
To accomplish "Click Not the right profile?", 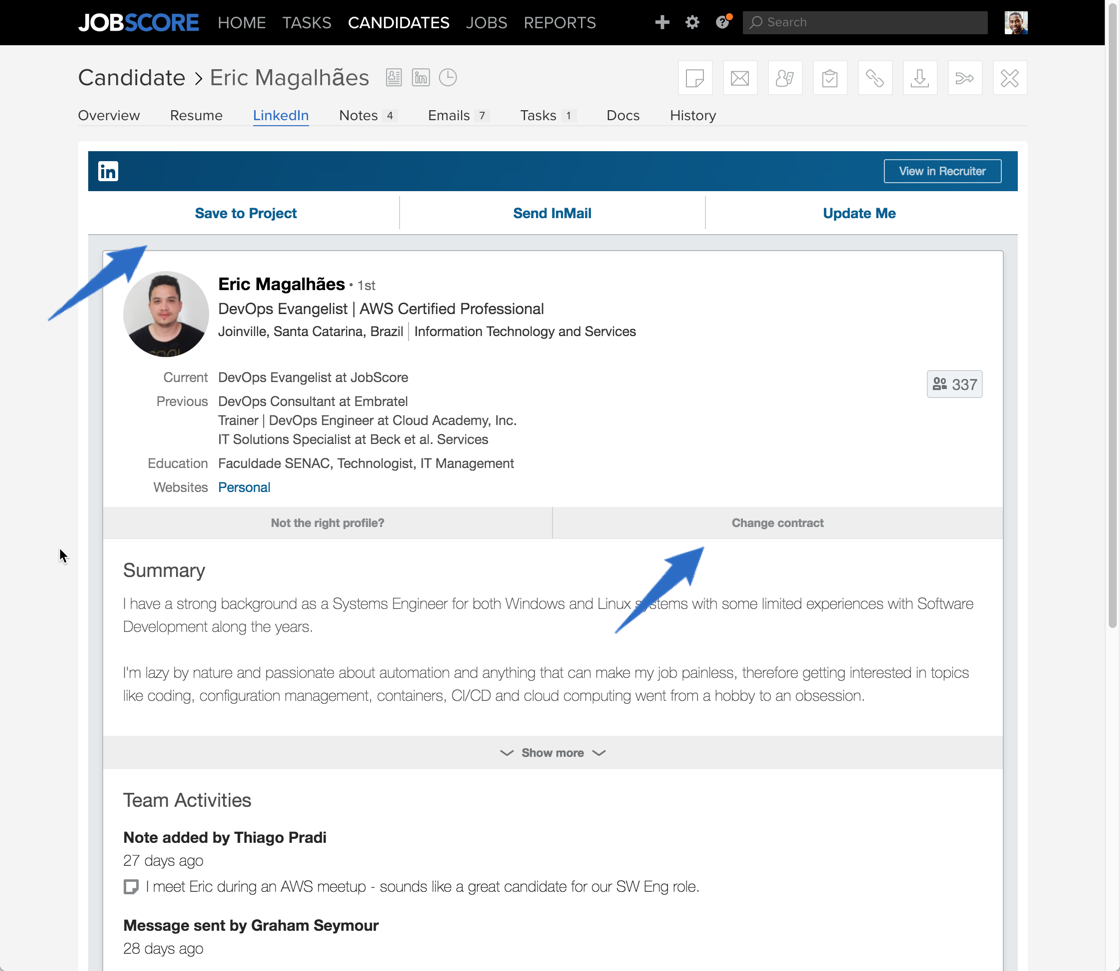I will pos(327,523).
